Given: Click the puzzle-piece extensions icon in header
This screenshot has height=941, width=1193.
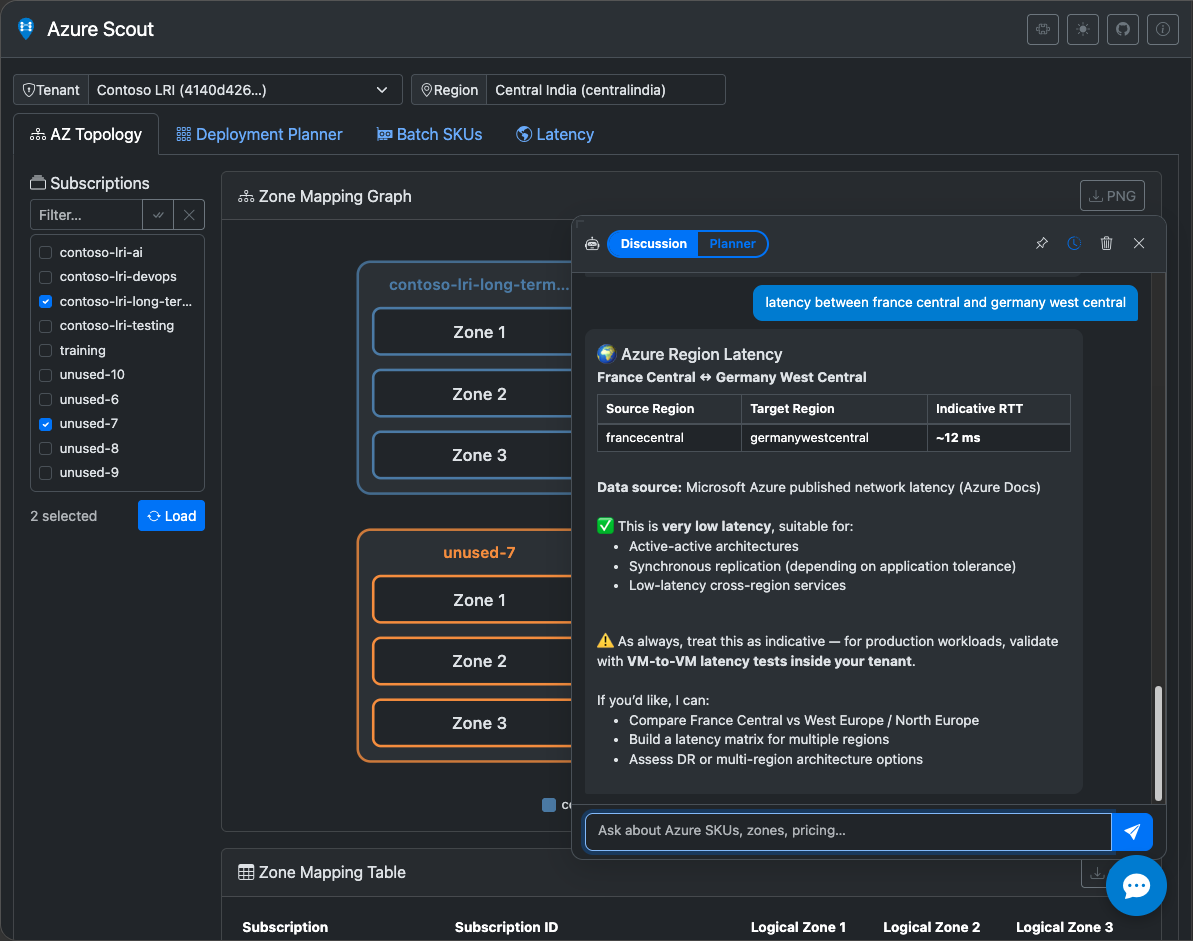Looking at the screenshot, I should [x=1042, y=29].
